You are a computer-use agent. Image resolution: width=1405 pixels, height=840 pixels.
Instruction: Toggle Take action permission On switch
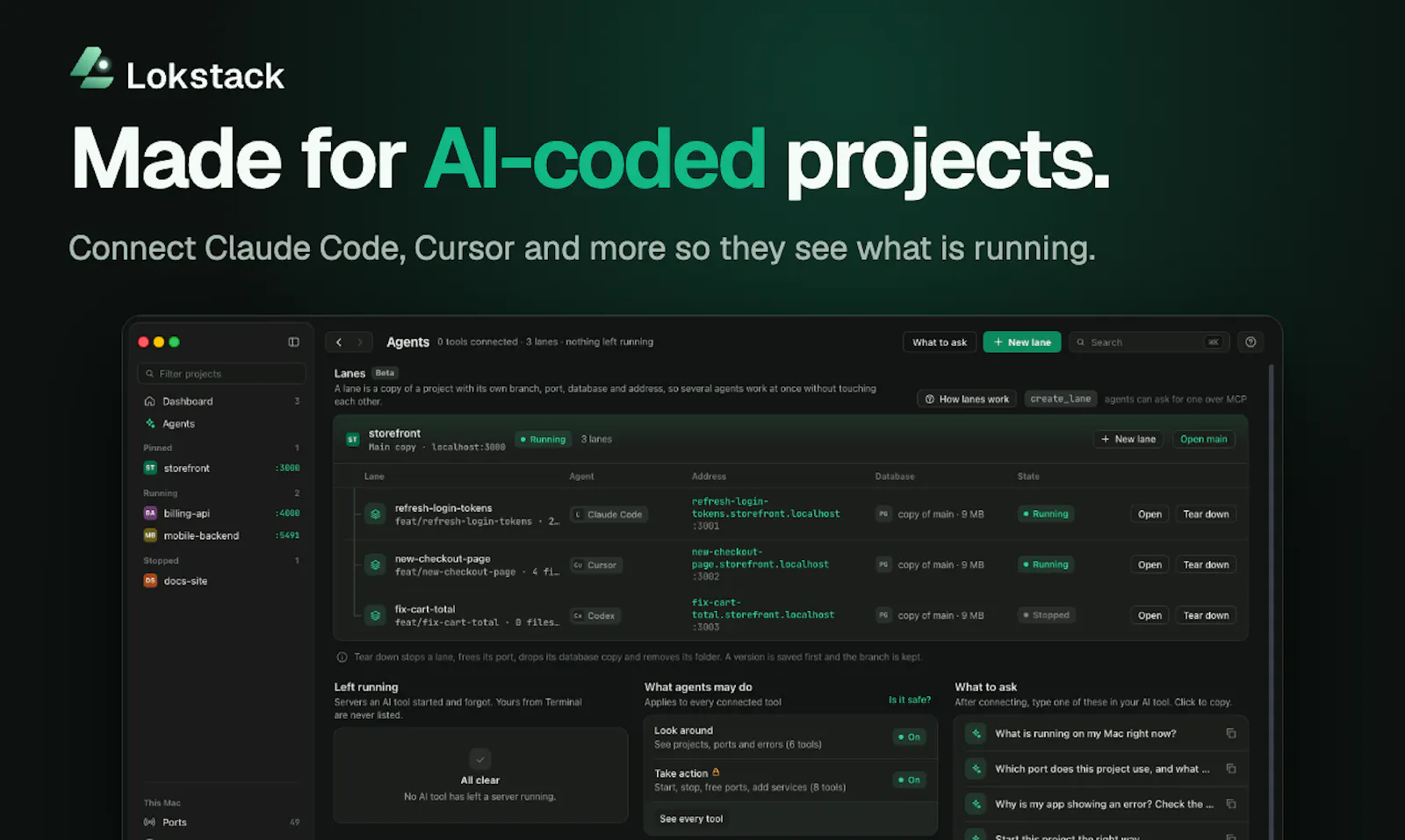coord(909,780)
